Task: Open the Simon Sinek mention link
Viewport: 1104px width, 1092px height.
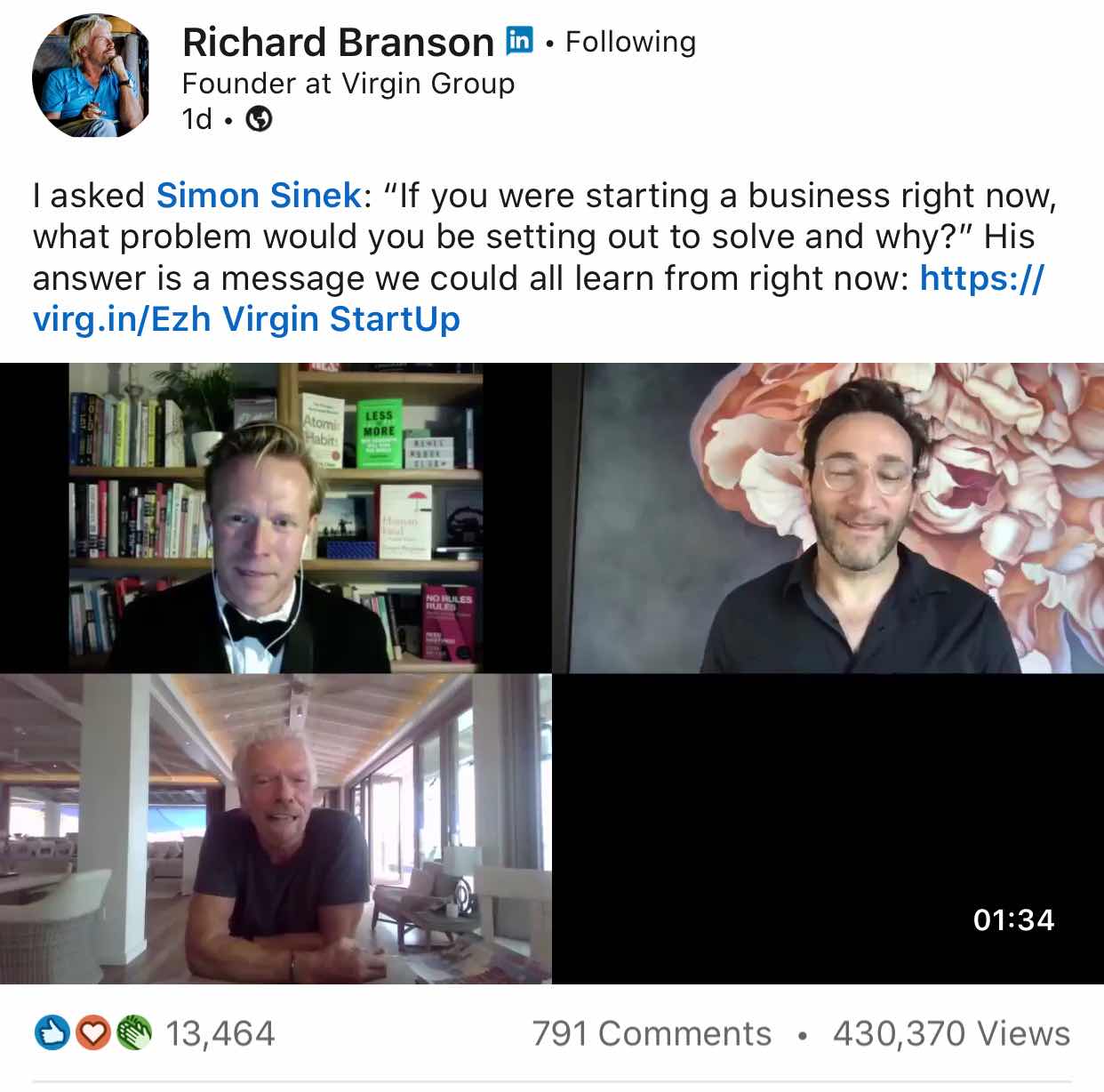Action: click(259, 195)
